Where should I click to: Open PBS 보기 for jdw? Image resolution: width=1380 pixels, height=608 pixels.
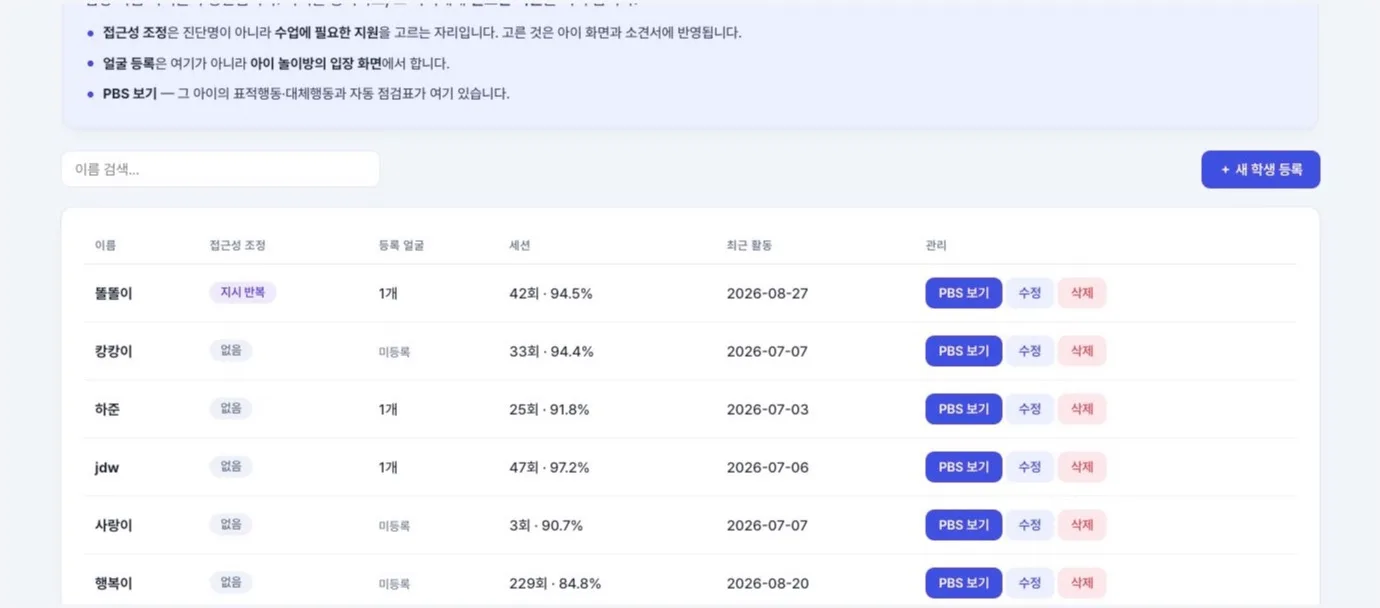click(x=963, y=467)
